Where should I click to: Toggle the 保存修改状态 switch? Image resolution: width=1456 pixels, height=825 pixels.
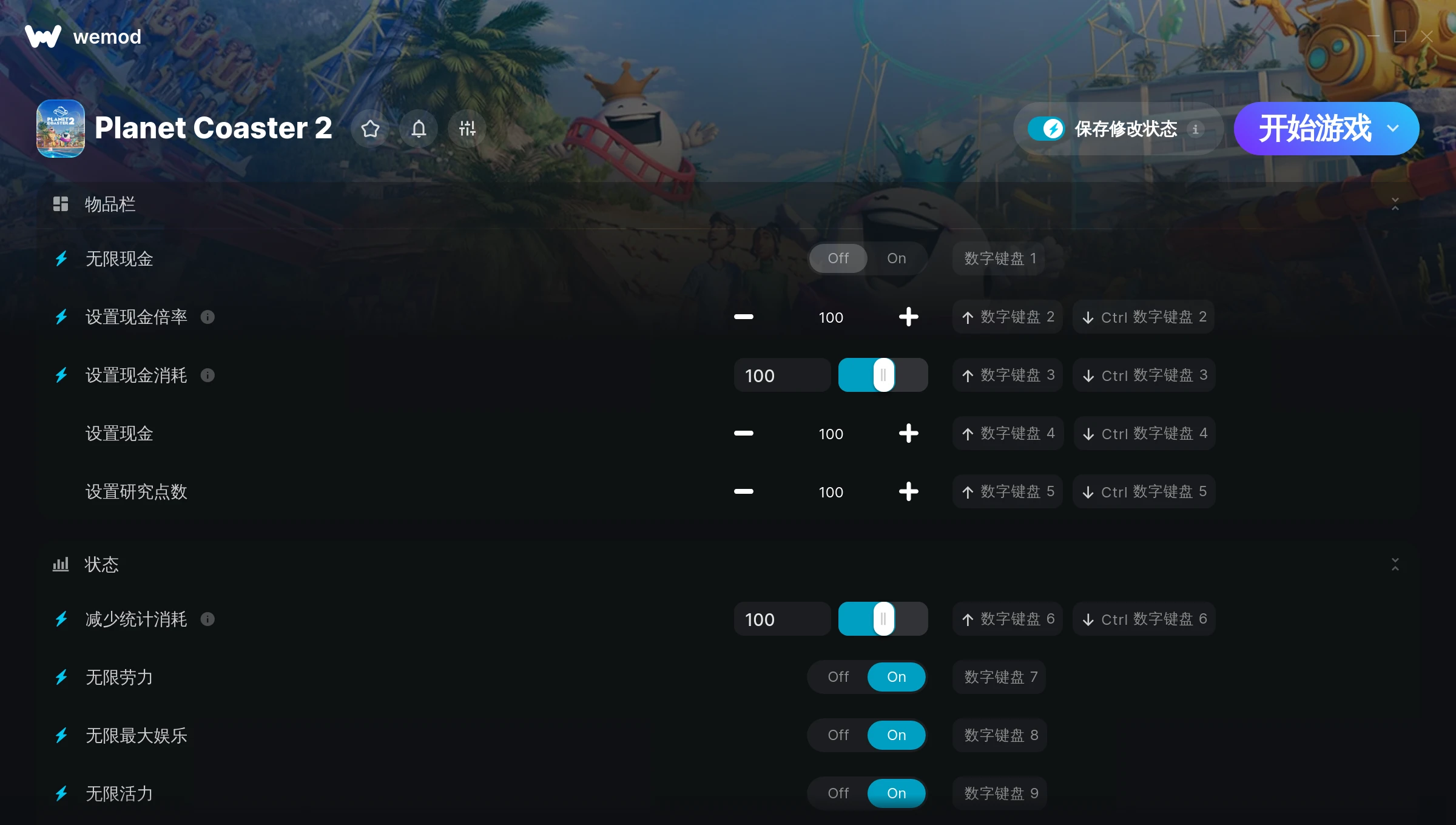point(1046,129)
